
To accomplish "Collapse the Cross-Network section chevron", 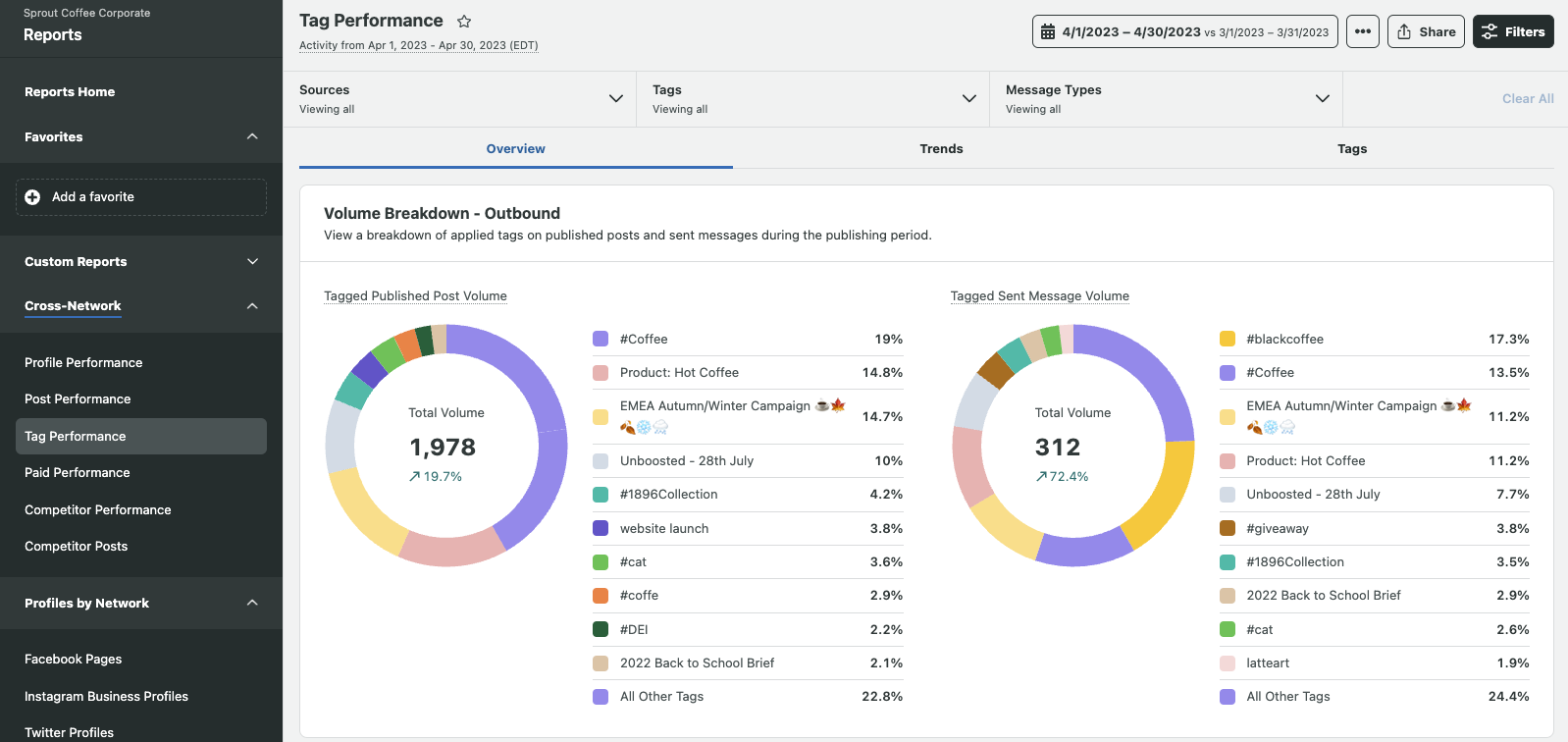I will [x=252, y=306].
